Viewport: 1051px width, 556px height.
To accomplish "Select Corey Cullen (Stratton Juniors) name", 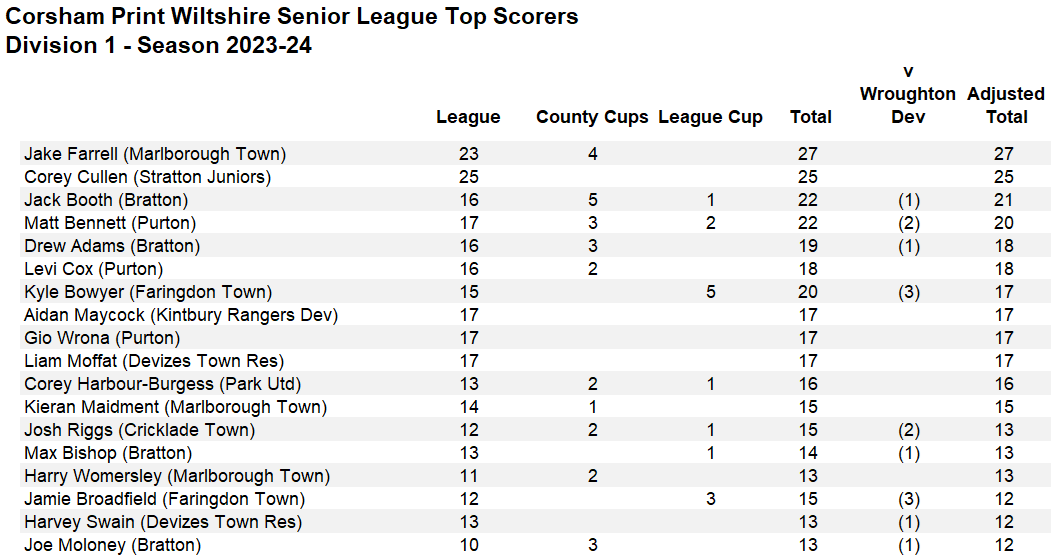I will (148, 177).
